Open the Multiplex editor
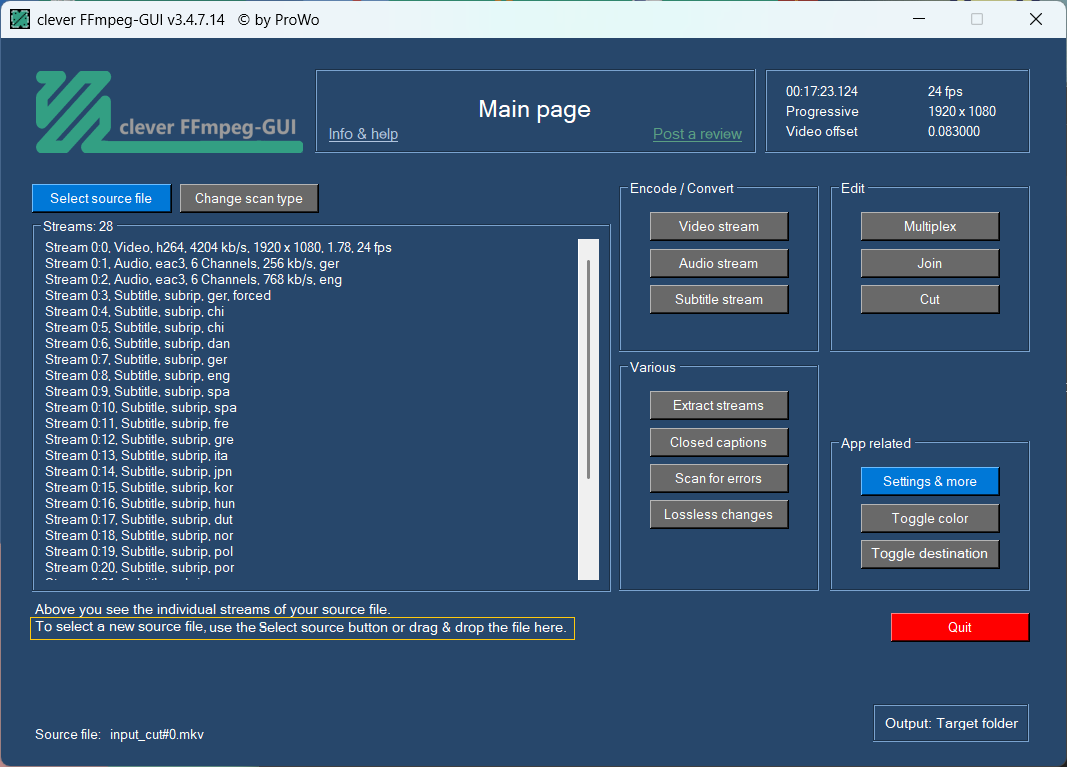The image size is (1067, 767). coord(929,226)
